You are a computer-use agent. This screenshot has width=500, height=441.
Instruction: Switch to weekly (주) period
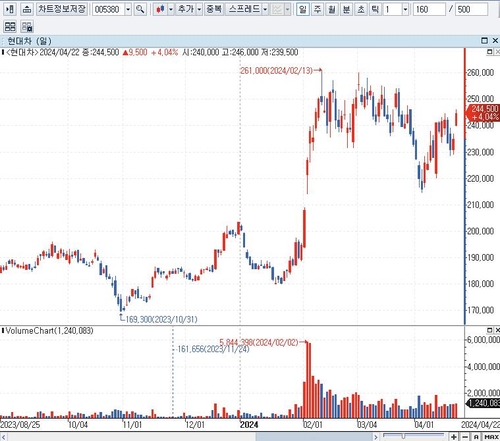coord(317,9)
